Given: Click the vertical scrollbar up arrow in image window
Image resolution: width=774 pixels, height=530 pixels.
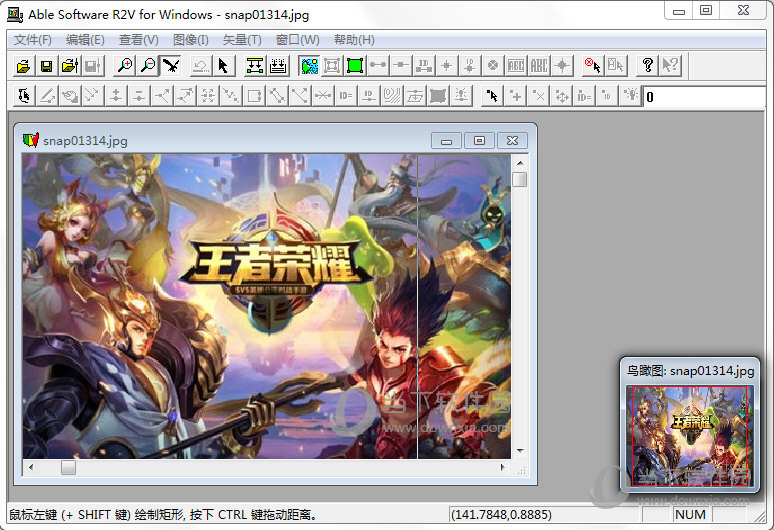Looking at the screenshot, I should tap(520, 162).
